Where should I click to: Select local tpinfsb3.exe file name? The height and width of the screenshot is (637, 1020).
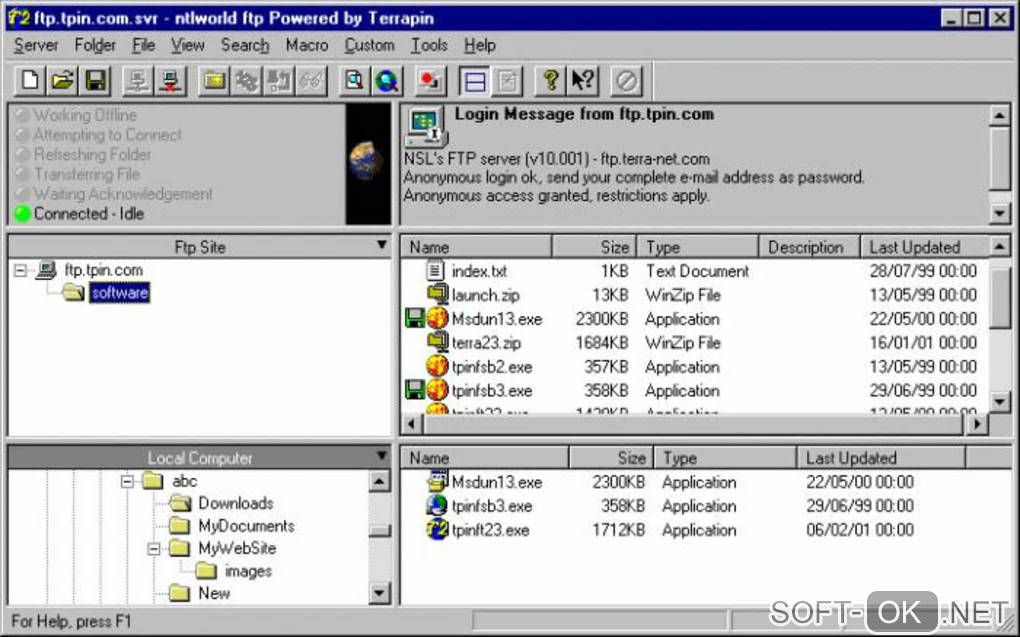click(x=492, y=506)
